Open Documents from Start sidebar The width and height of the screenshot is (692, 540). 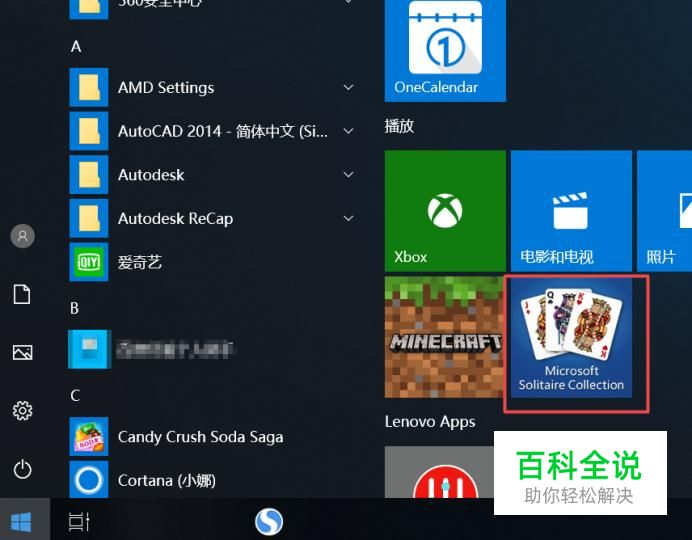tap(22, 294)
